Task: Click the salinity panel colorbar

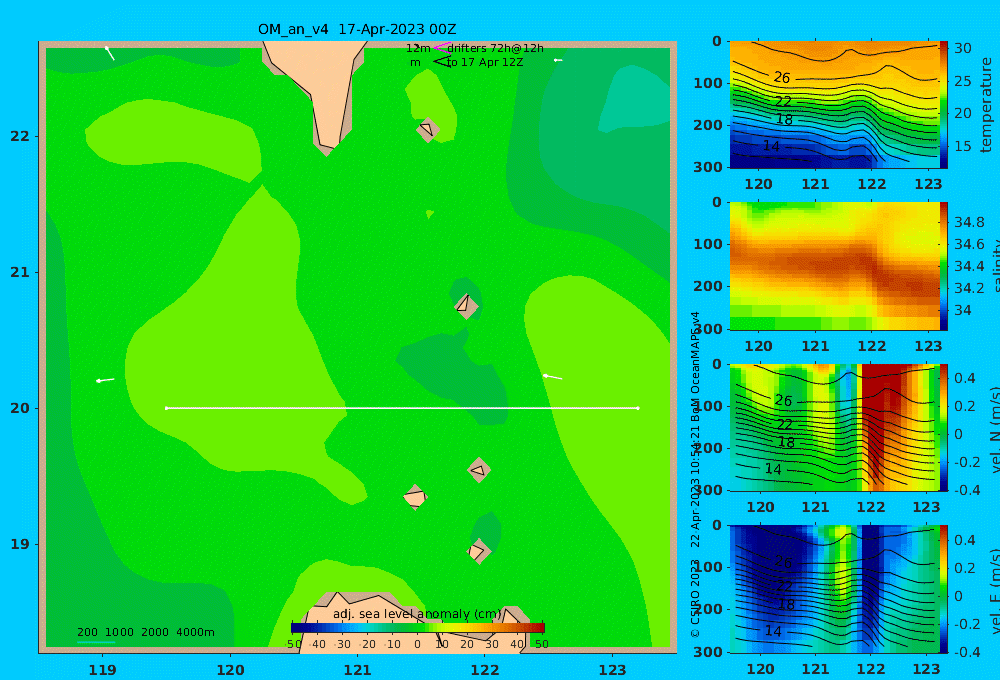Action: pyautogui.click(x=943, y=266)
